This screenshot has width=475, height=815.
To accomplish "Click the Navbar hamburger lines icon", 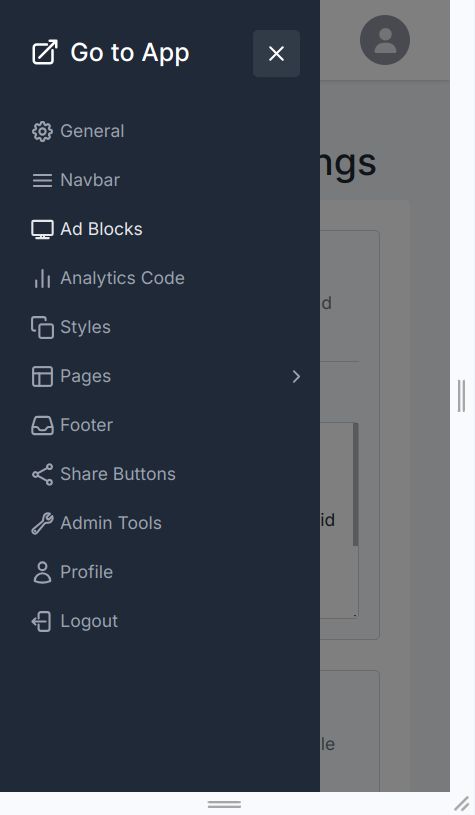I will [x=42, y=180].
